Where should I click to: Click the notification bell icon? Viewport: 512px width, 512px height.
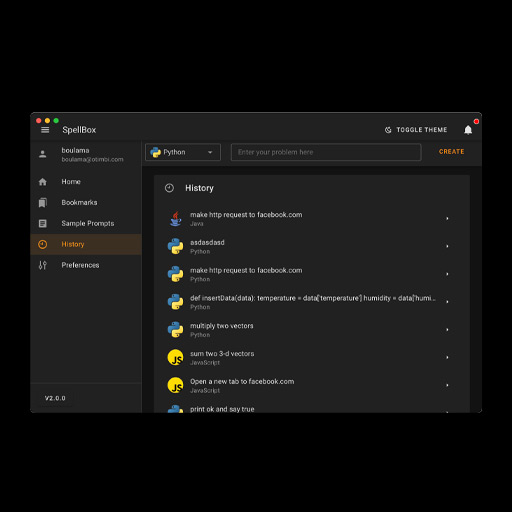point(468,130)
